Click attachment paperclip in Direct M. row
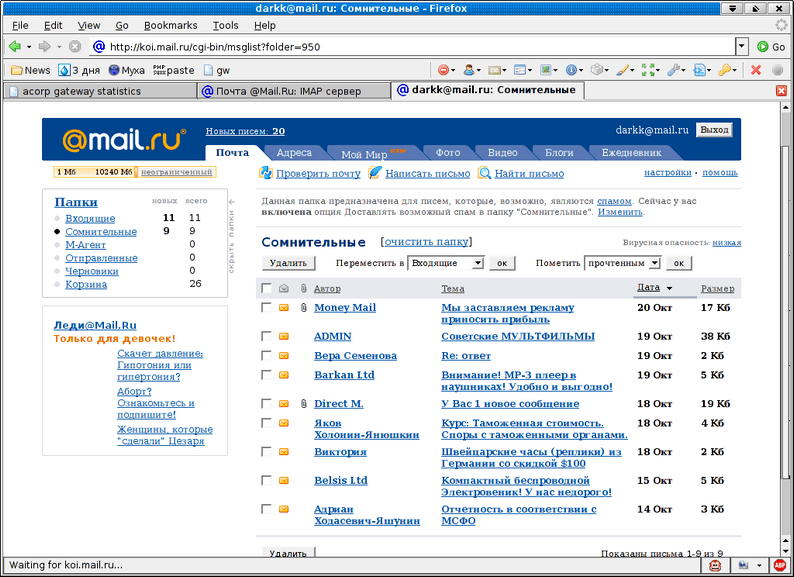Image resolution: width=794 pixels, height=577 pixels. point(303,404)
